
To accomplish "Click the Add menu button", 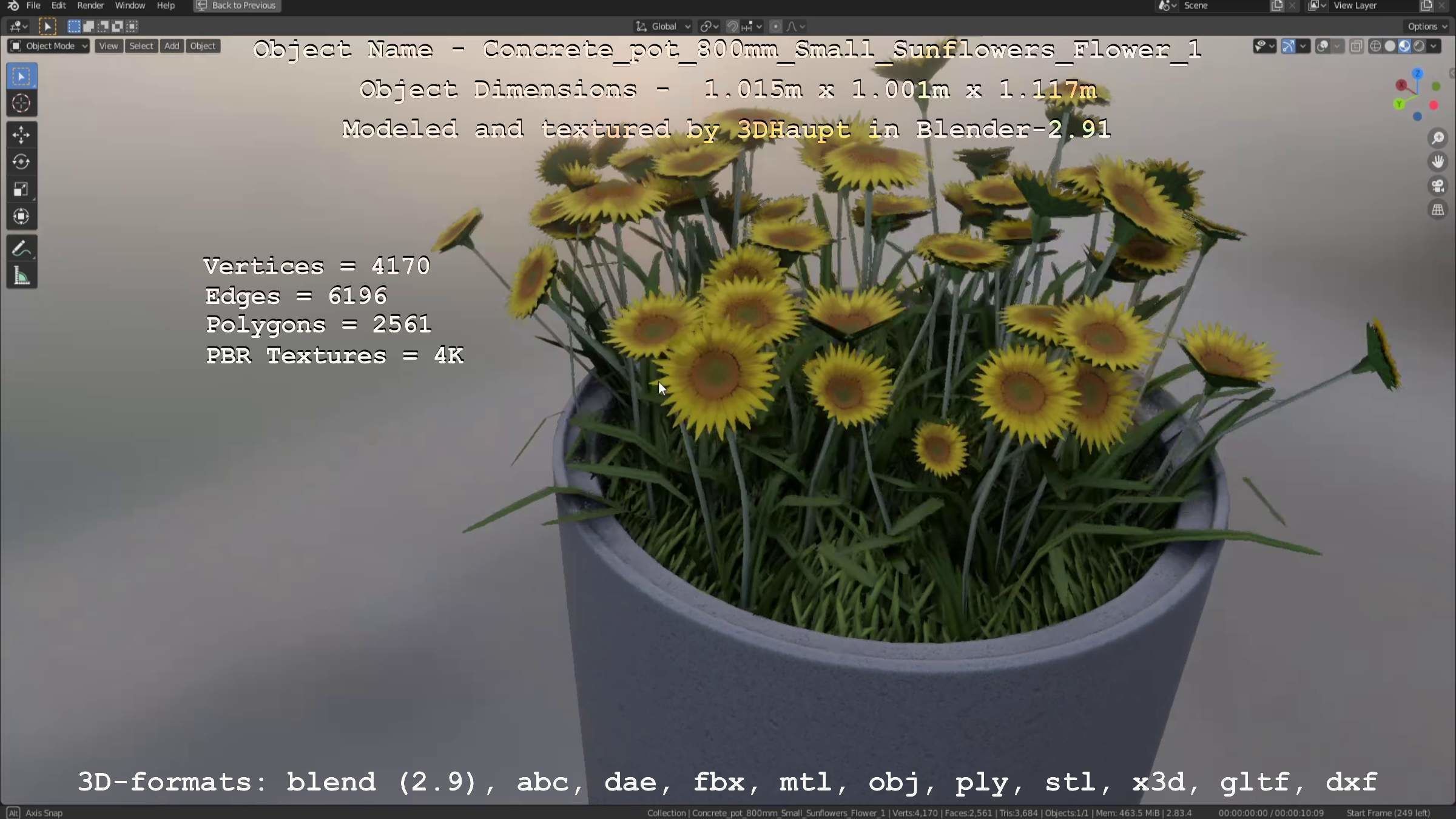I will [x=172, y=46].
